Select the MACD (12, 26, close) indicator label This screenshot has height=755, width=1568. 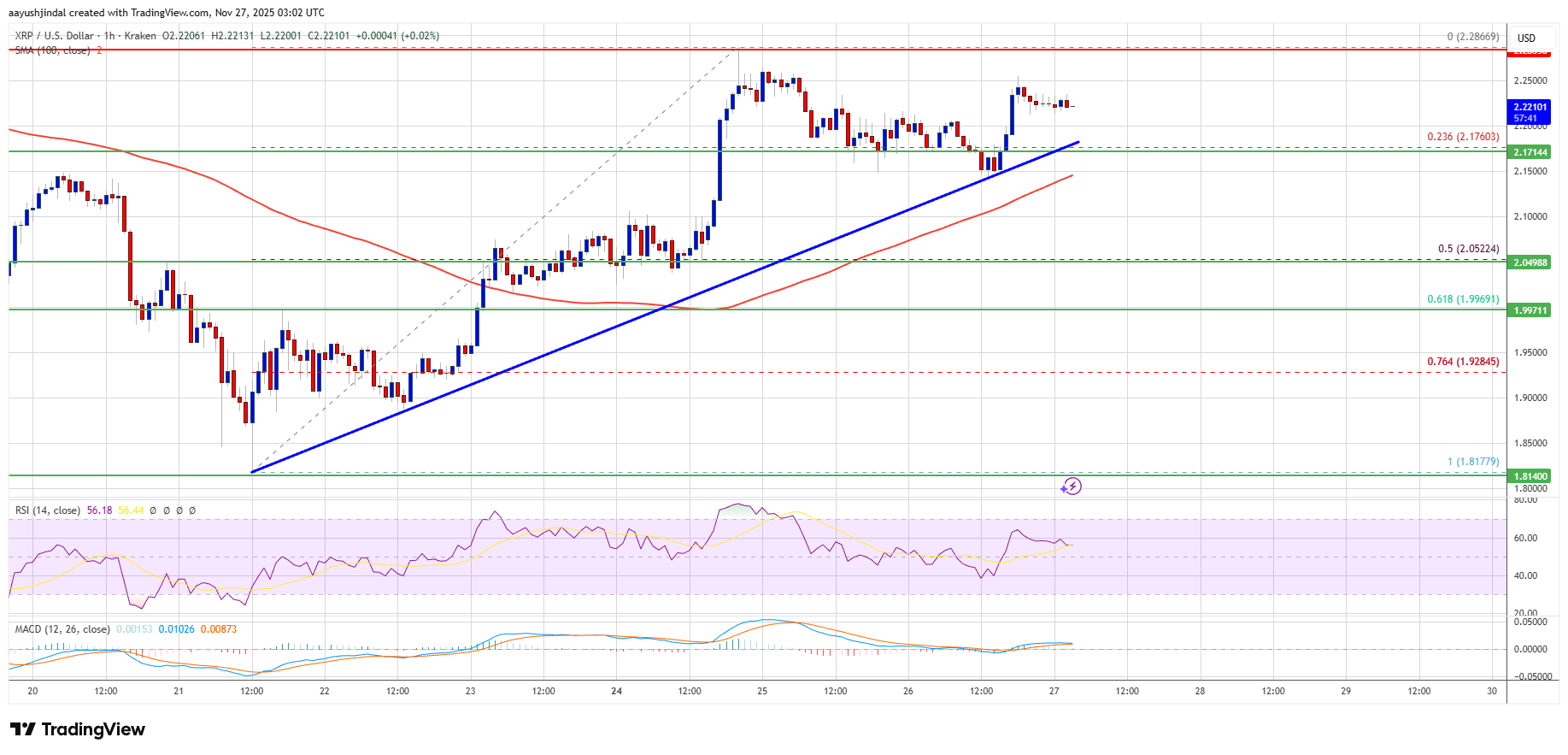tap(62, 629)
